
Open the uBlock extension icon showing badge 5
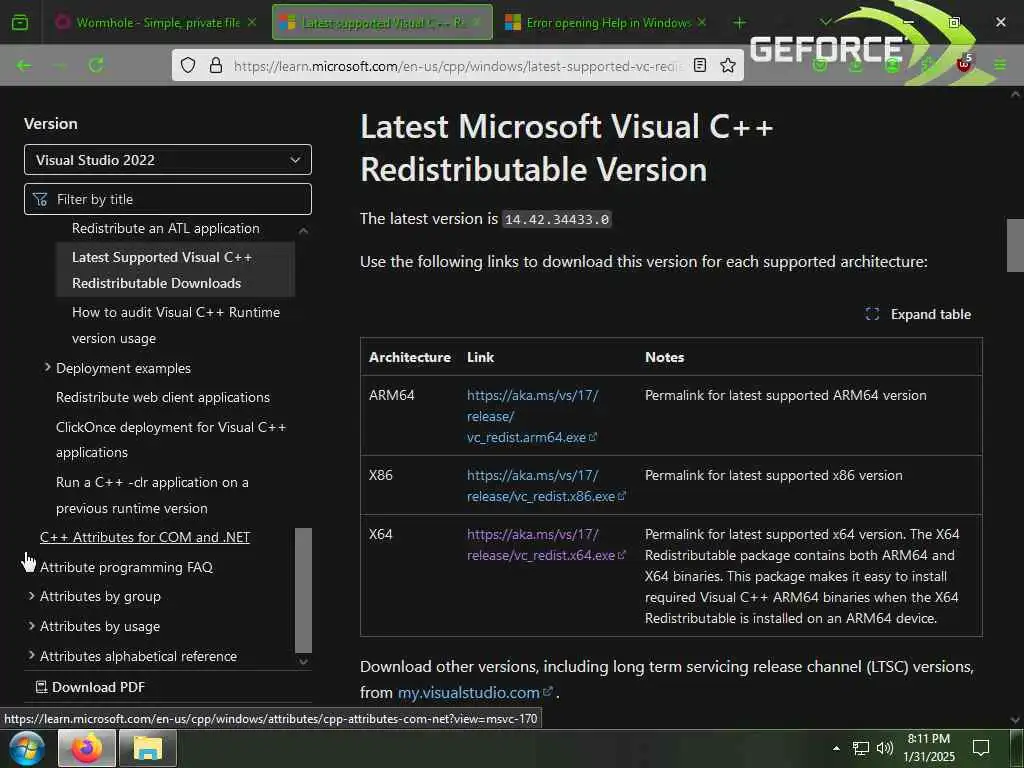click(x=964, y=63)
